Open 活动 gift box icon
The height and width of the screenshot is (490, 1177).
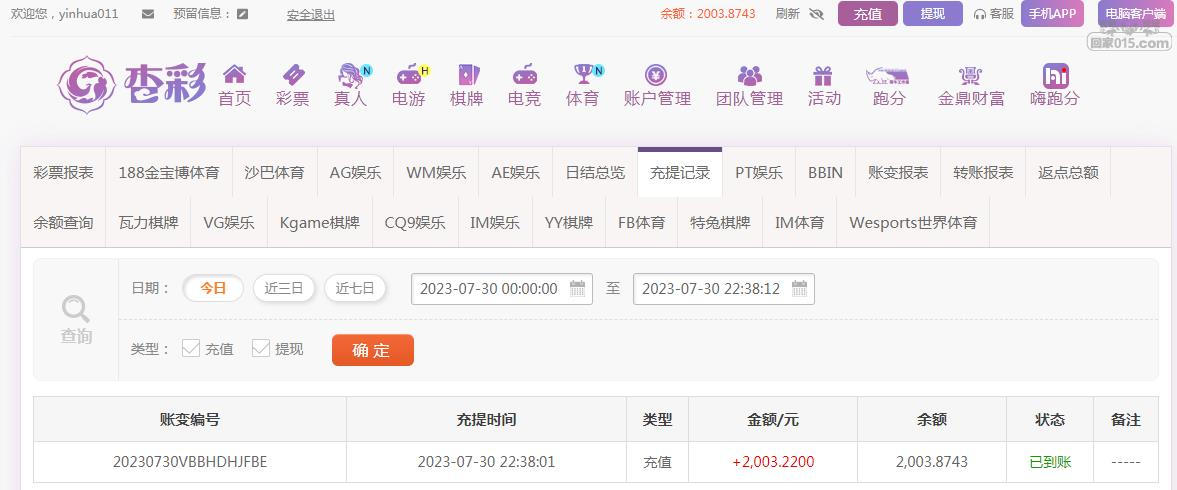click(823, 75)
